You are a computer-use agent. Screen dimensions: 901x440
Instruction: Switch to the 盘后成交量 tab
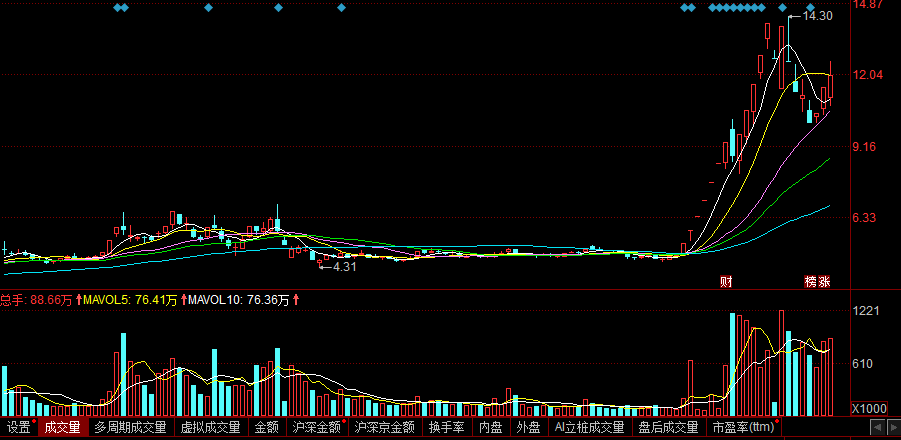pyautogui.click(x=669, y=427)
